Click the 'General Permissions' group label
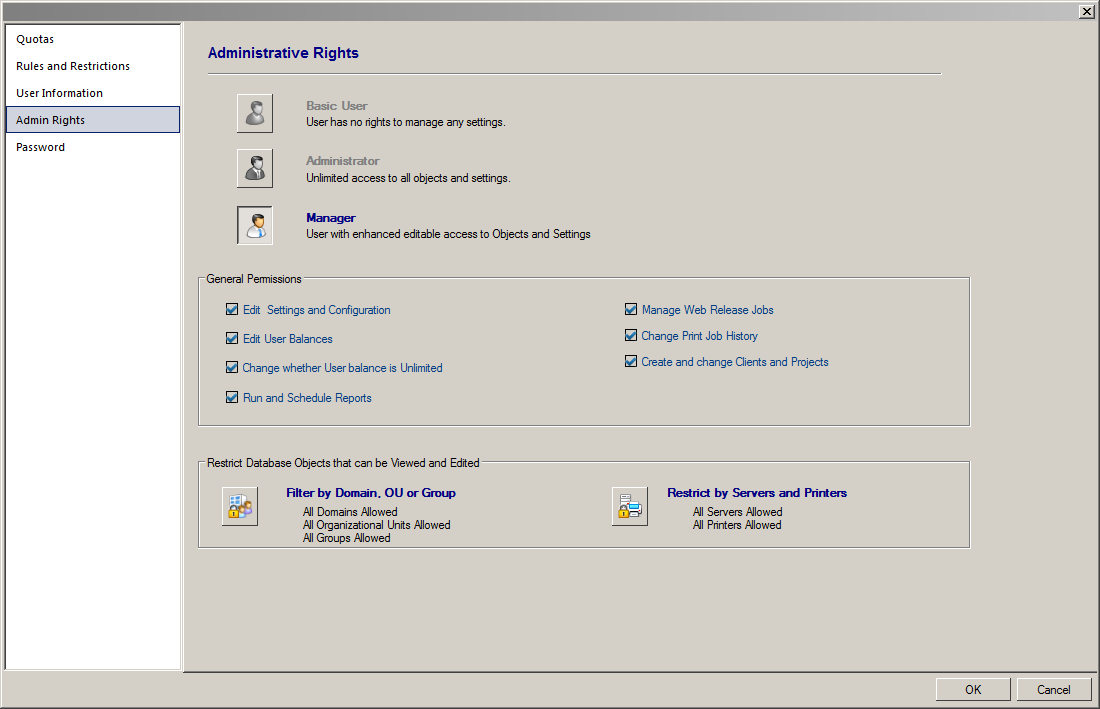 click(254, 279)
